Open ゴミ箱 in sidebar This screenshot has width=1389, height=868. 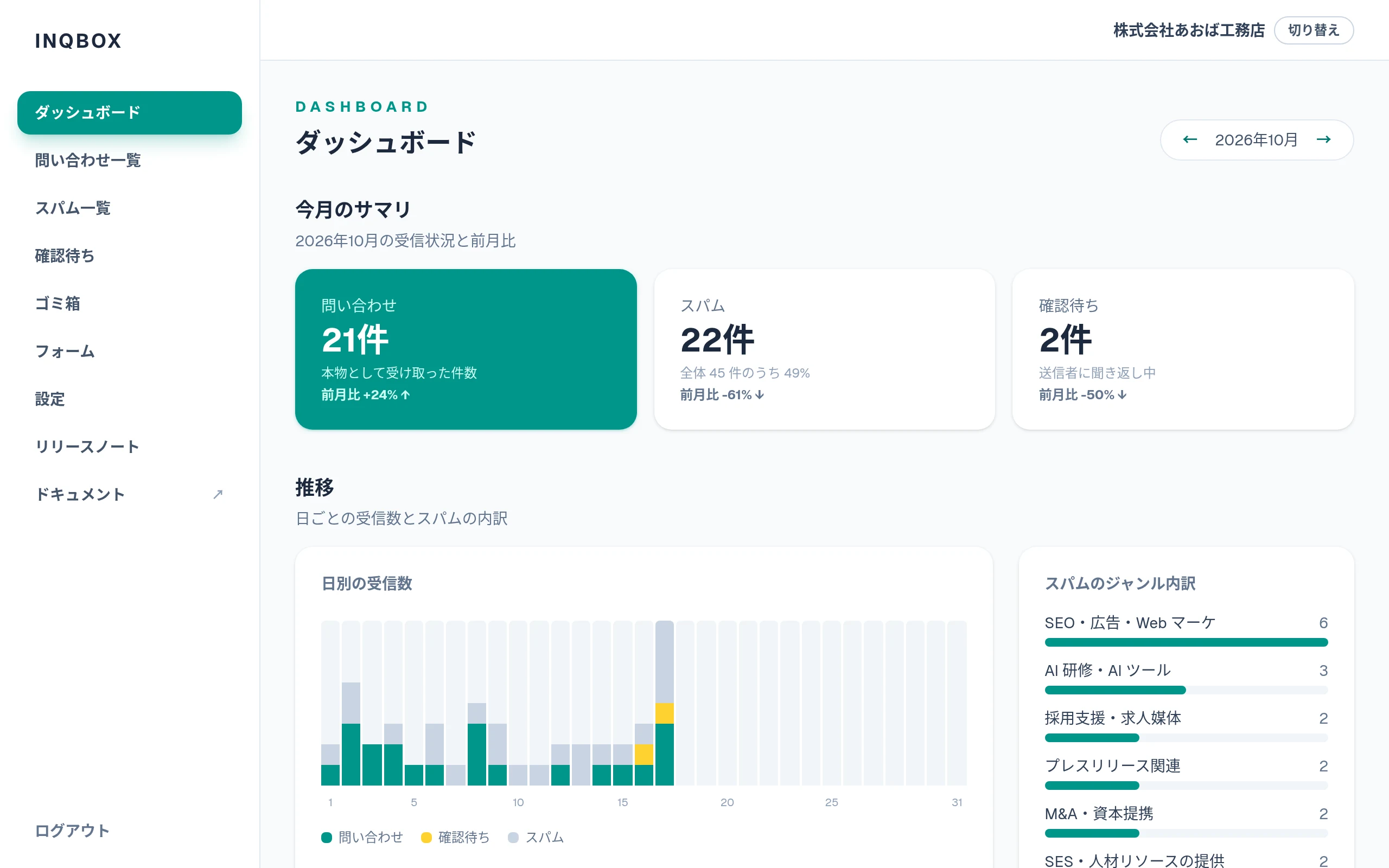(130, 303)
